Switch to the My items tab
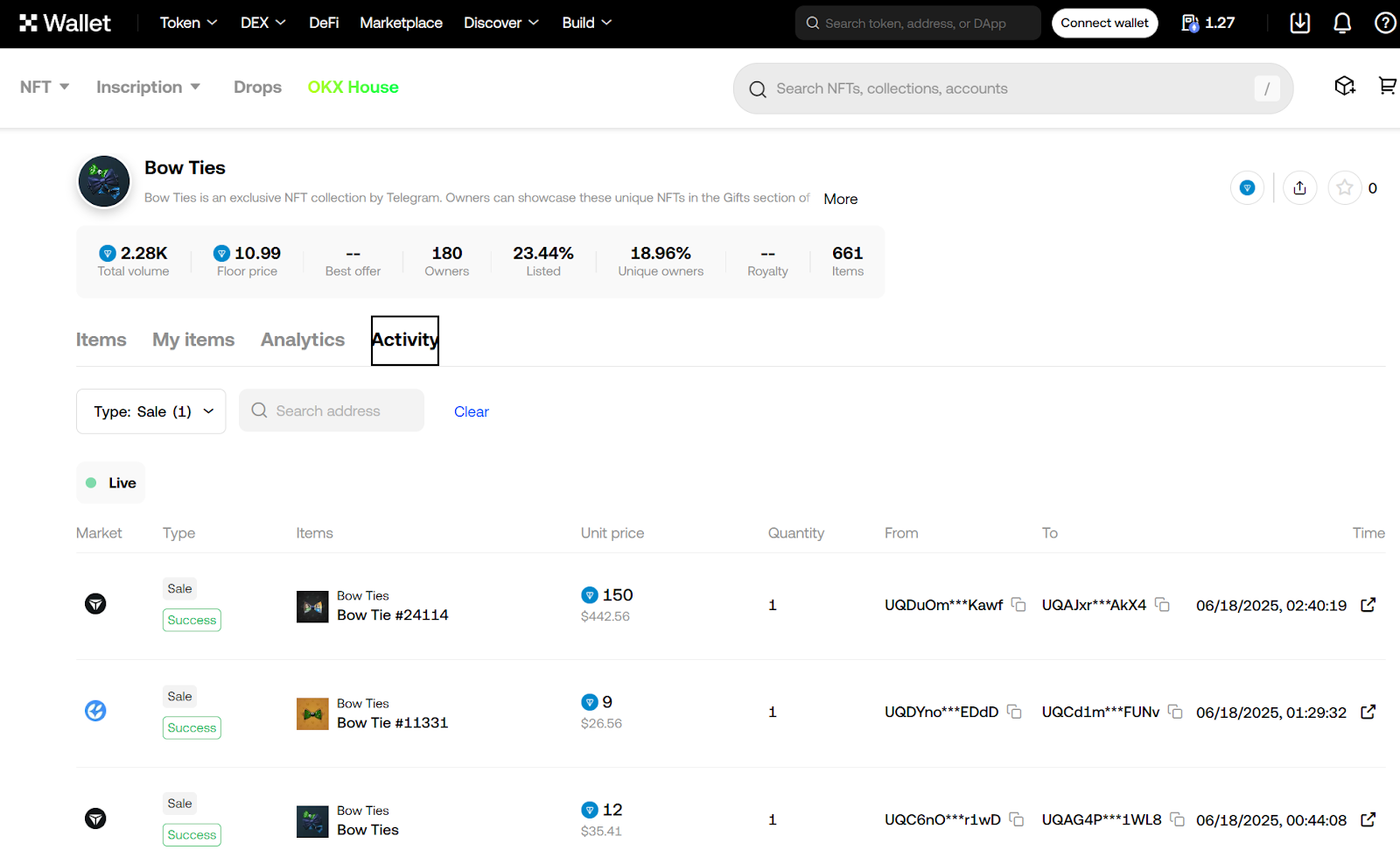 coord(193,340)
